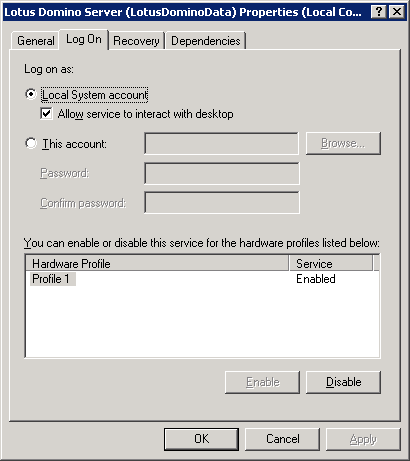
Task: Switch to the General tab
Action: click(36, 41)
